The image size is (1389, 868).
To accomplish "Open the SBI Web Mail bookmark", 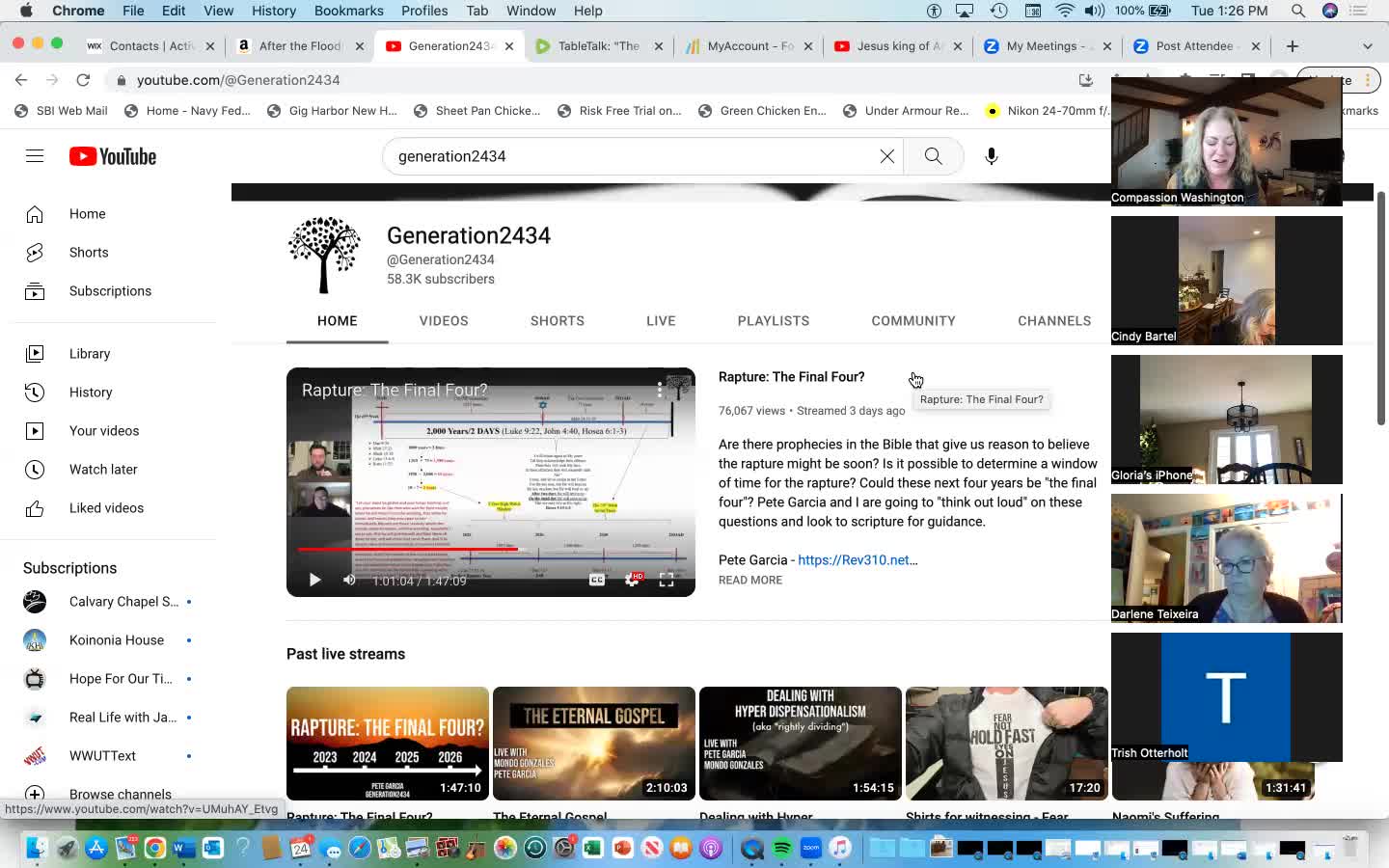I will [61, 111].
